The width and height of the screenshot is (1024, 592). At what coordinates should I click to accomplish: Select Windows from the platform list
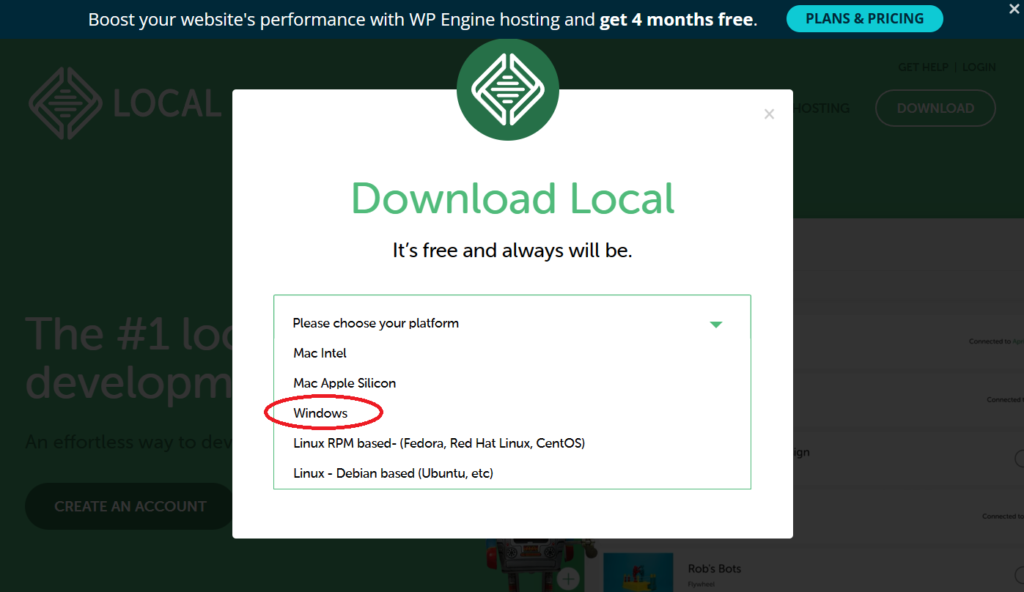pos(320,413)
